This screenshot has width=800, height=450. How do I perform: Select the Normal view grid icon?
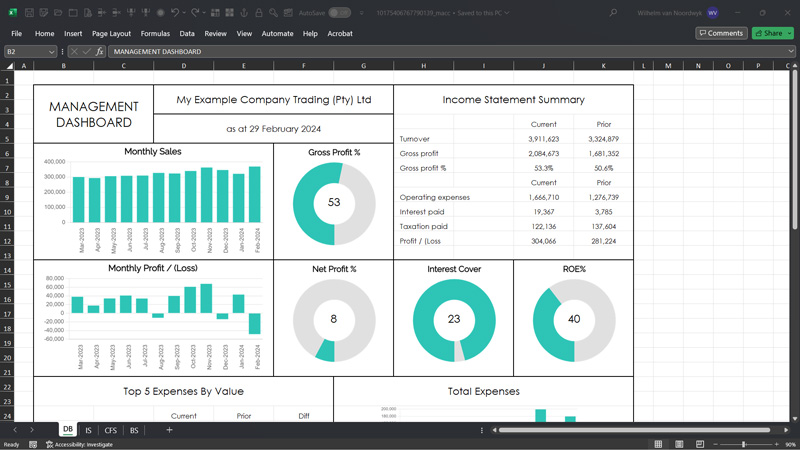point(658,444)
